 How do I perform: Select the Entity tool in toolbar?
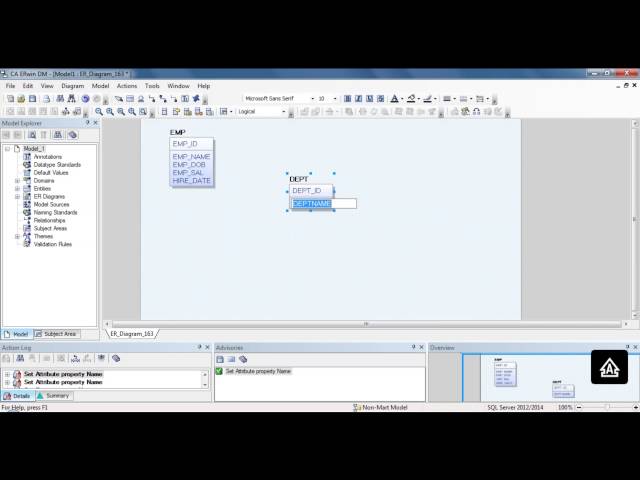click(x=130, y=99)
